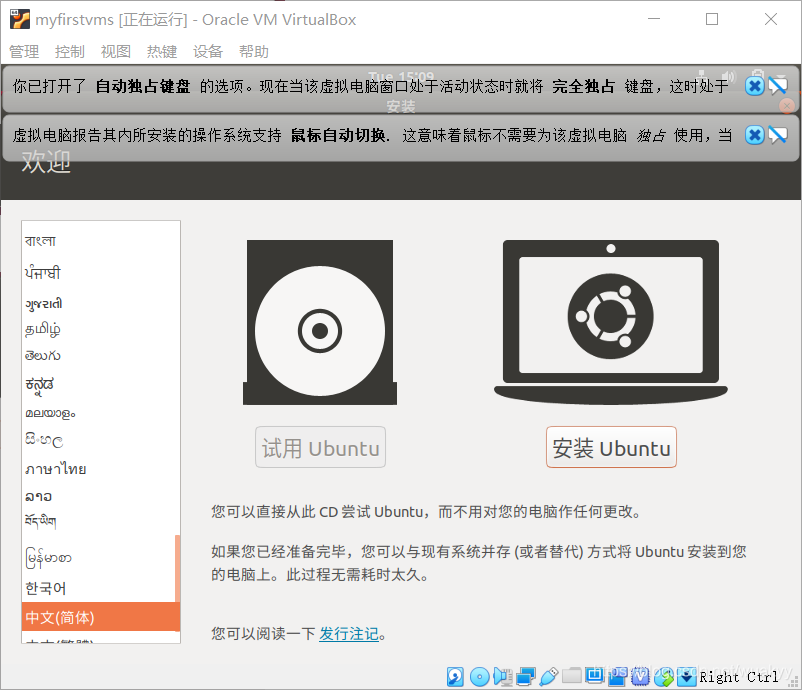Open the 帮助 menu
Image resolution: width=802 pixels, height=690 pixels.
[254, 52]
